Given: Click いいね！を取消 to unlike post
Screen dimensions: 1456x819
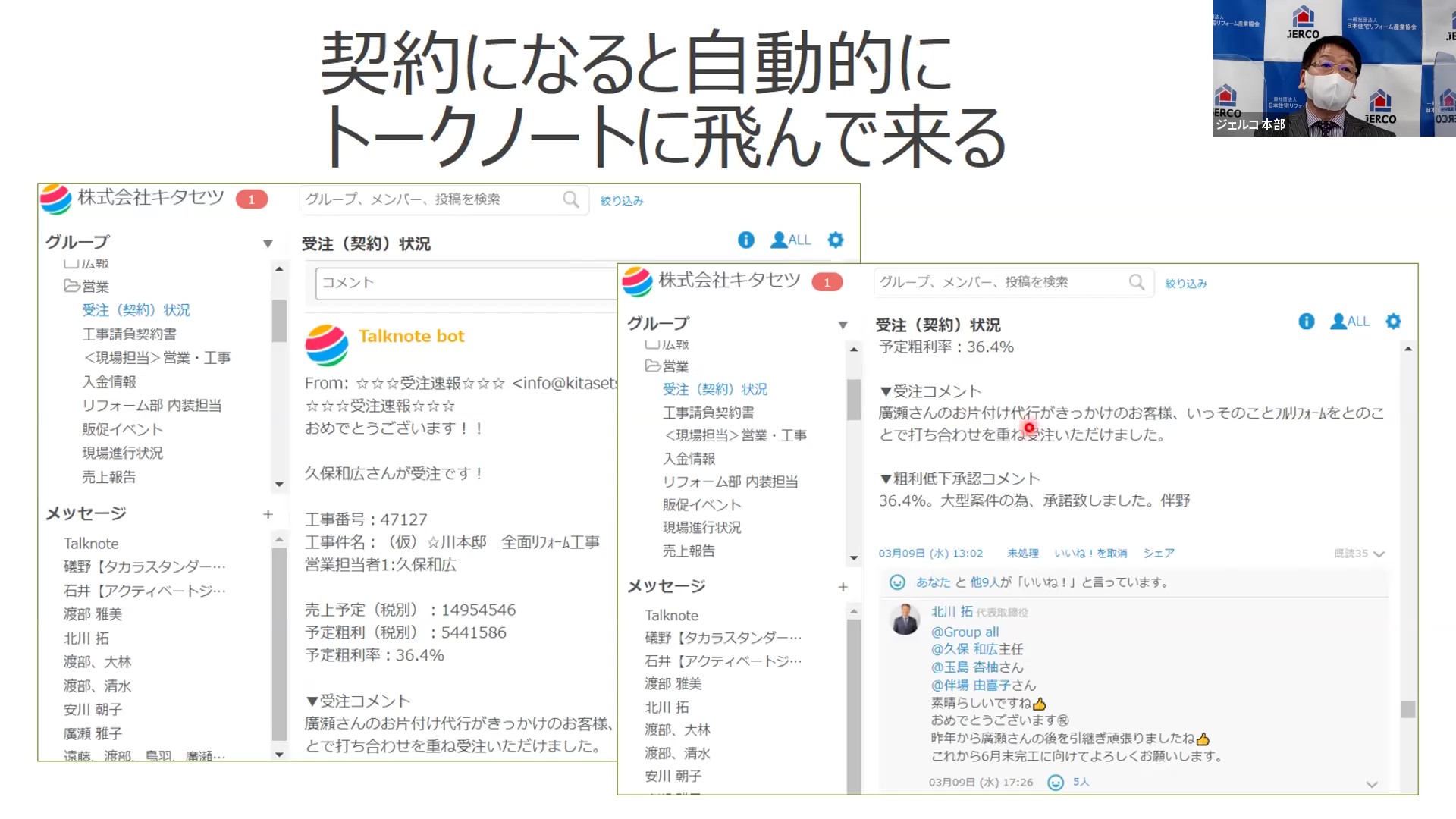Looking at the screenshot, I should pyautogui.click(x=1090, y=554).
